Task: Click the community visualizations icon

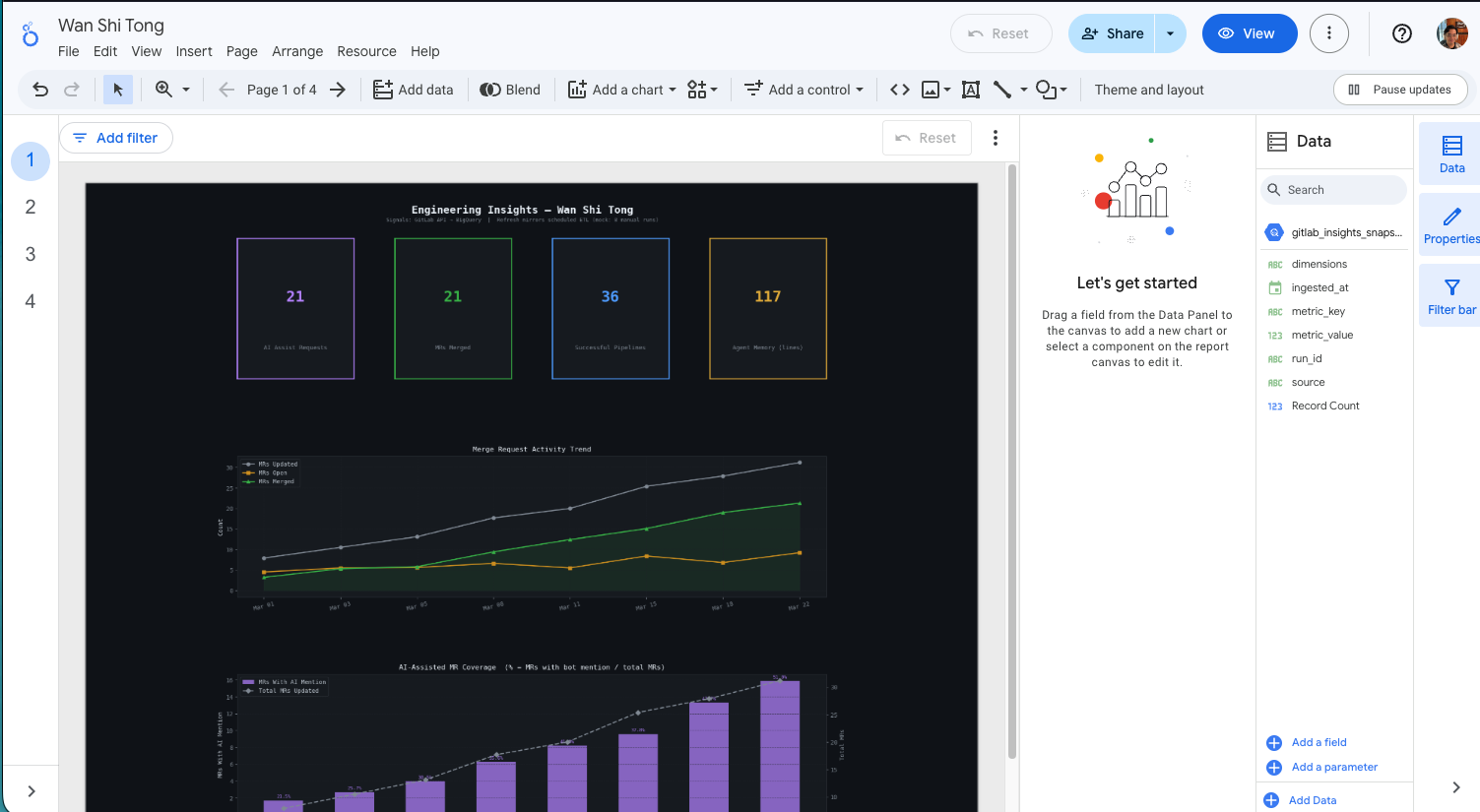Action: [697, 90]
